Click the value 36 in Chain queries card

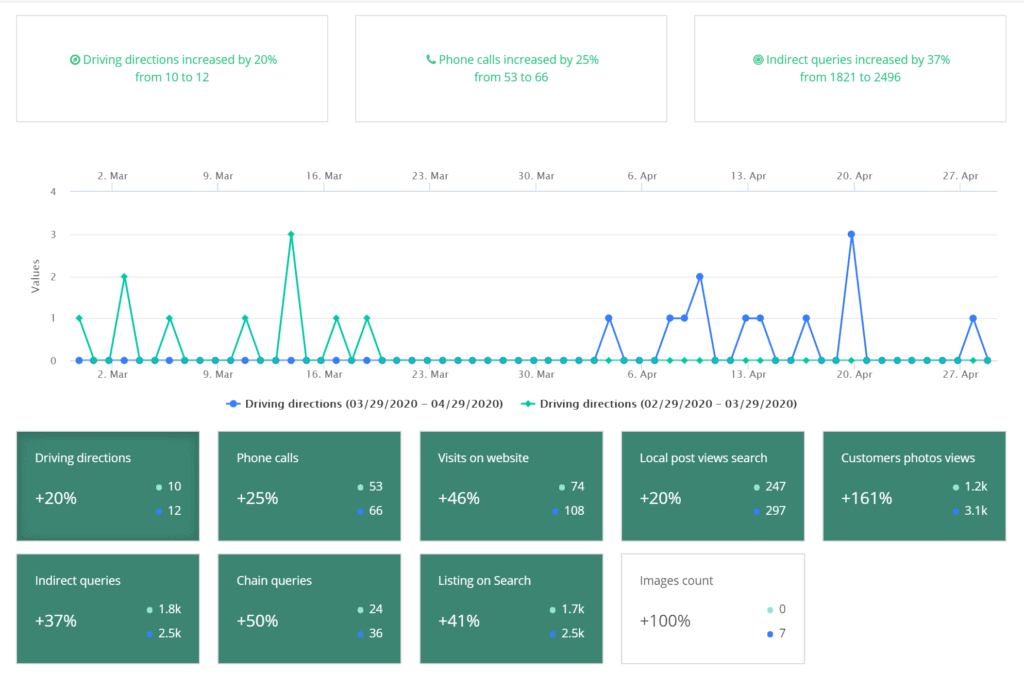[376, 634]
